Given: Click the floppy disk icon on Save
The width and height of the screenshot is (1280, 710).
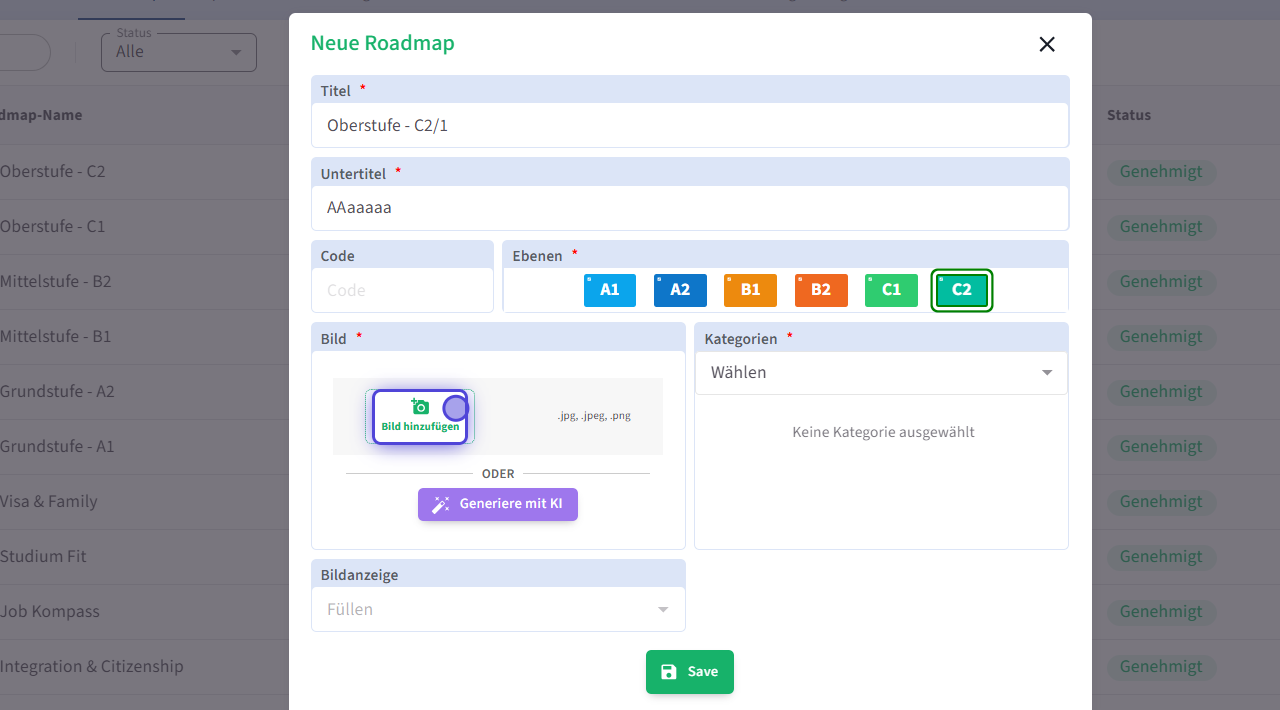Looking at the screenshot, I should pyautogui.click(x=669, y=672).
